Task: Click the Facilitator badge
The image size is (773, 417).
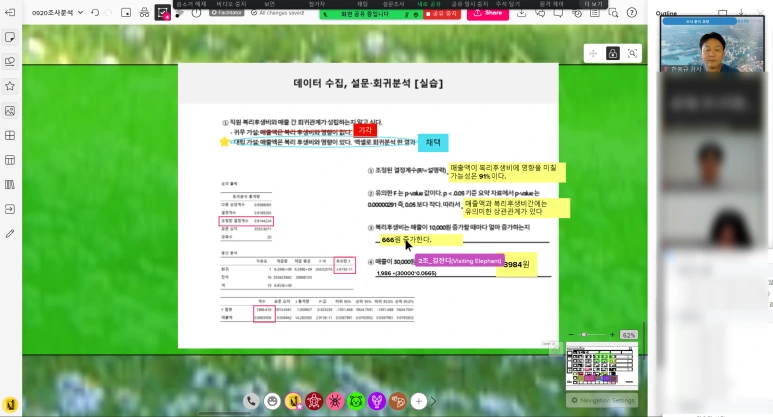Action: coord(227,13)
